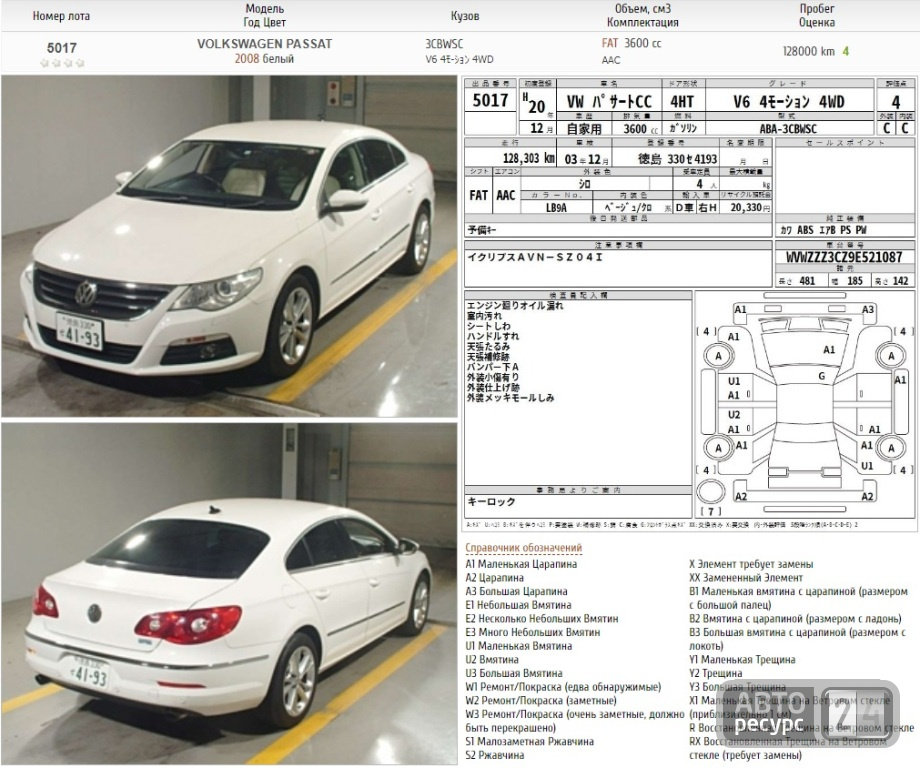The width and height of the screenshot is (920, 768).
Task: Click the Y1 Маленькая Трещина entry
Action: tap(742, 659)
